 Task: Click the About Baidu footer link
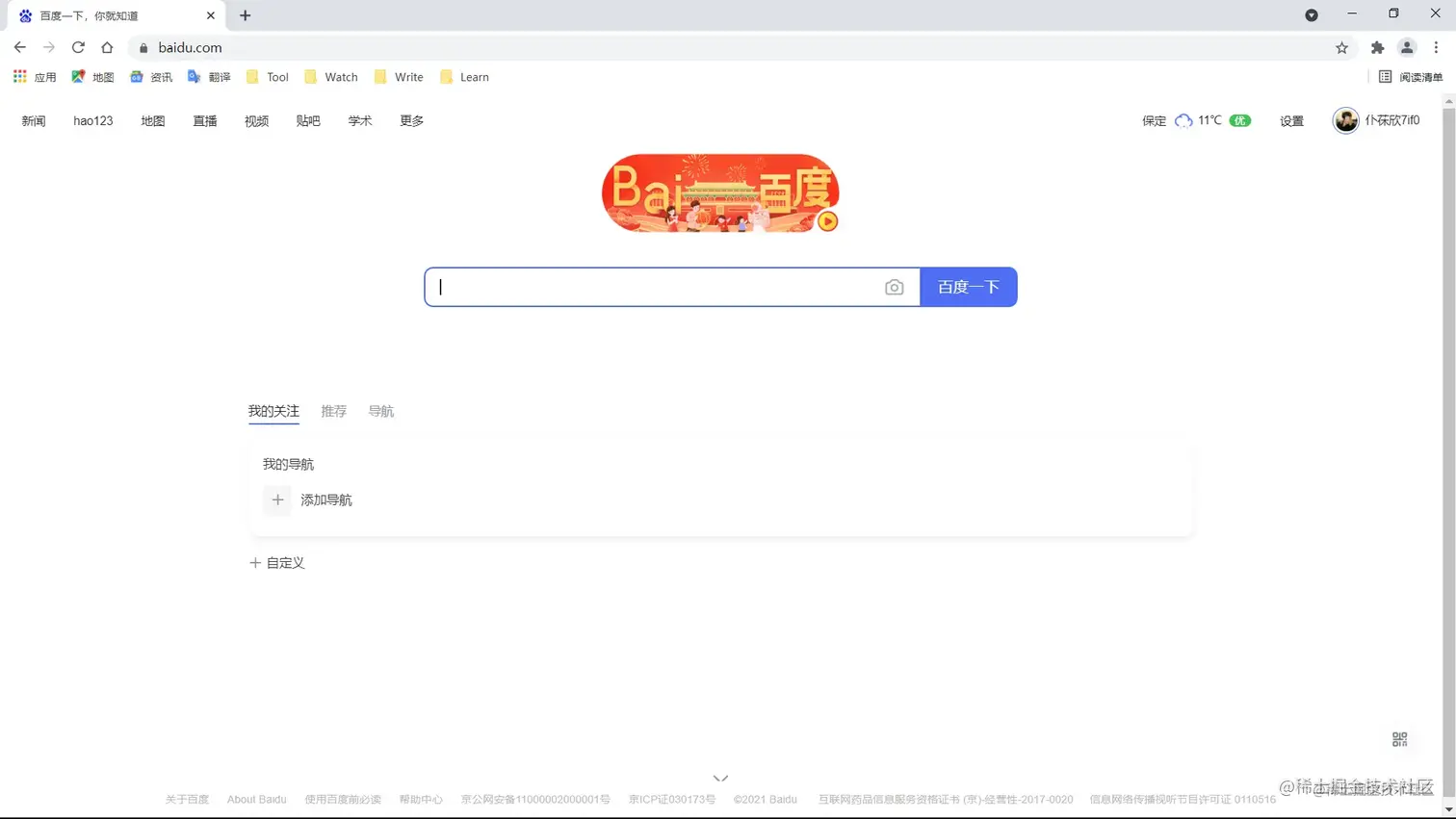(256, 800)
